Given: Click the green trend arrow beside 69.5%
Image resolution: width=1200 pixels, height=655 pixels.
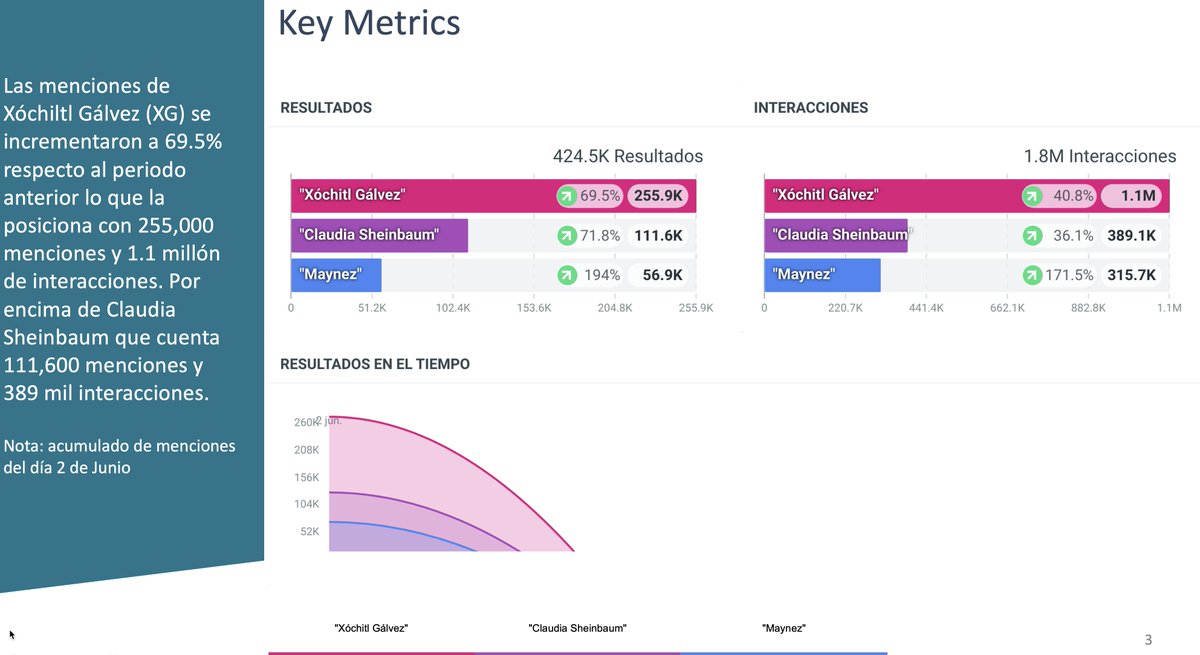Looking at the screenshot, I should click(567, 196).
